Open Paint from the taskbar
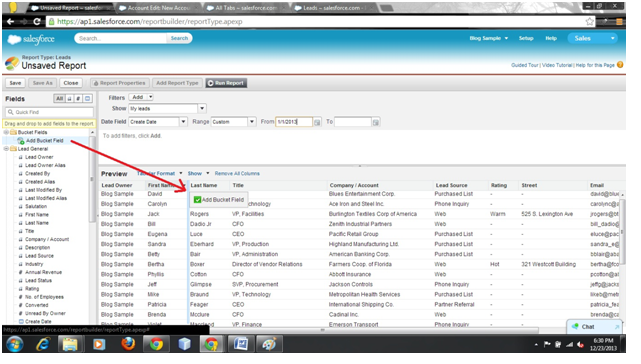 269,344
